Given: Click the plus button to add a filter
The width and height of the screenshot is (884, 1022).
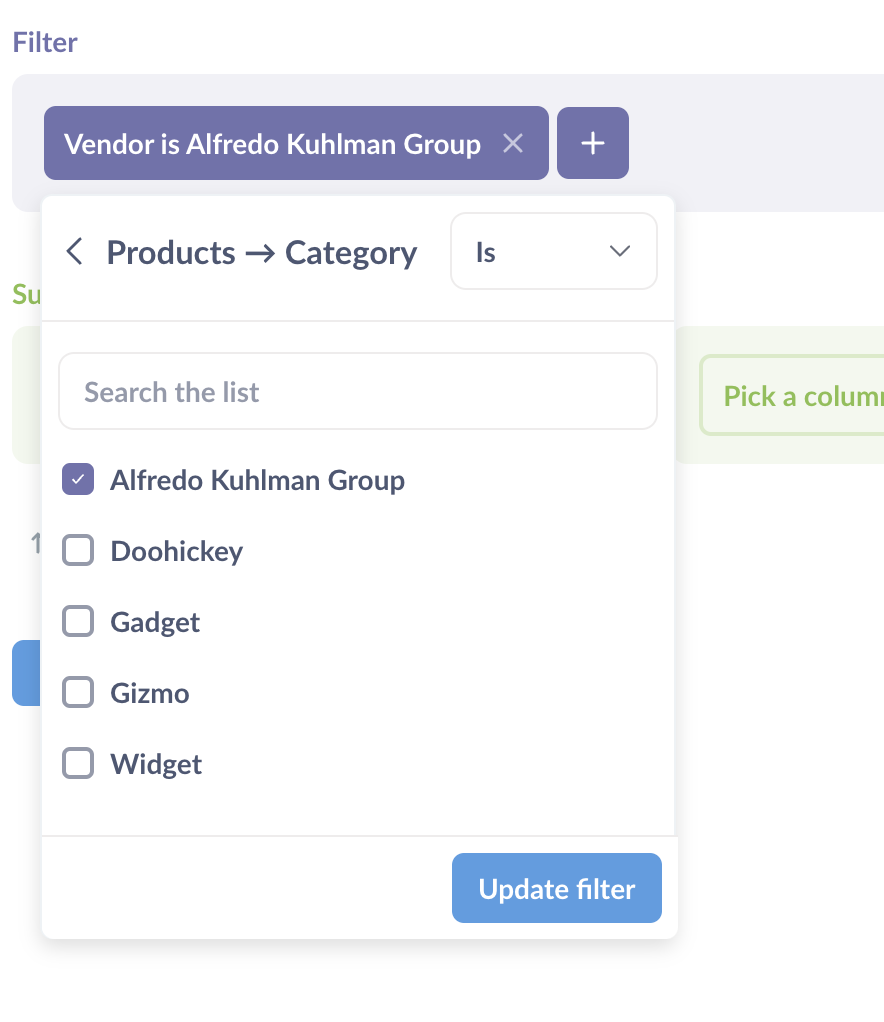Looking at the screenshot, I should (x=592, y=143).
